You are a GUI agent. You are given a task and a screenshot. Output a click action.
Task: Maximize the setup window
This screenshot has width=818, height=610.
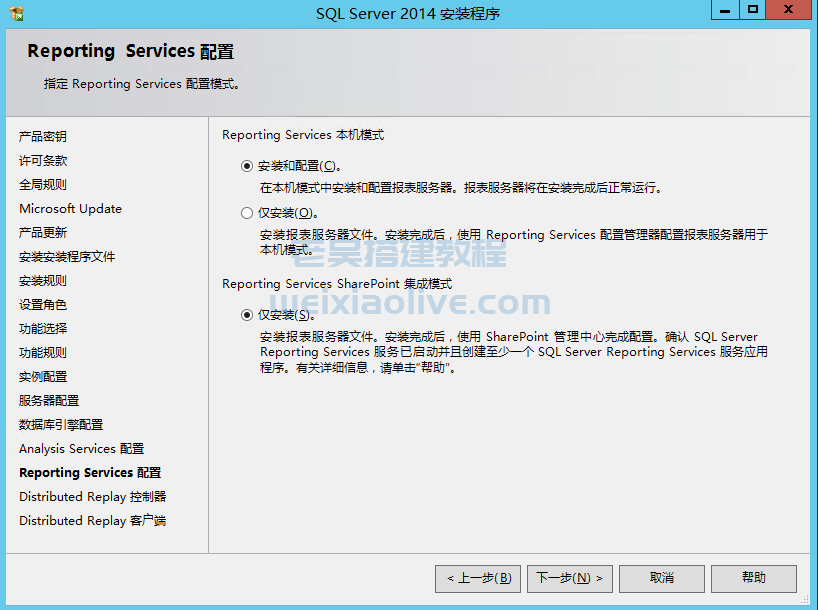tap(753, 10)
